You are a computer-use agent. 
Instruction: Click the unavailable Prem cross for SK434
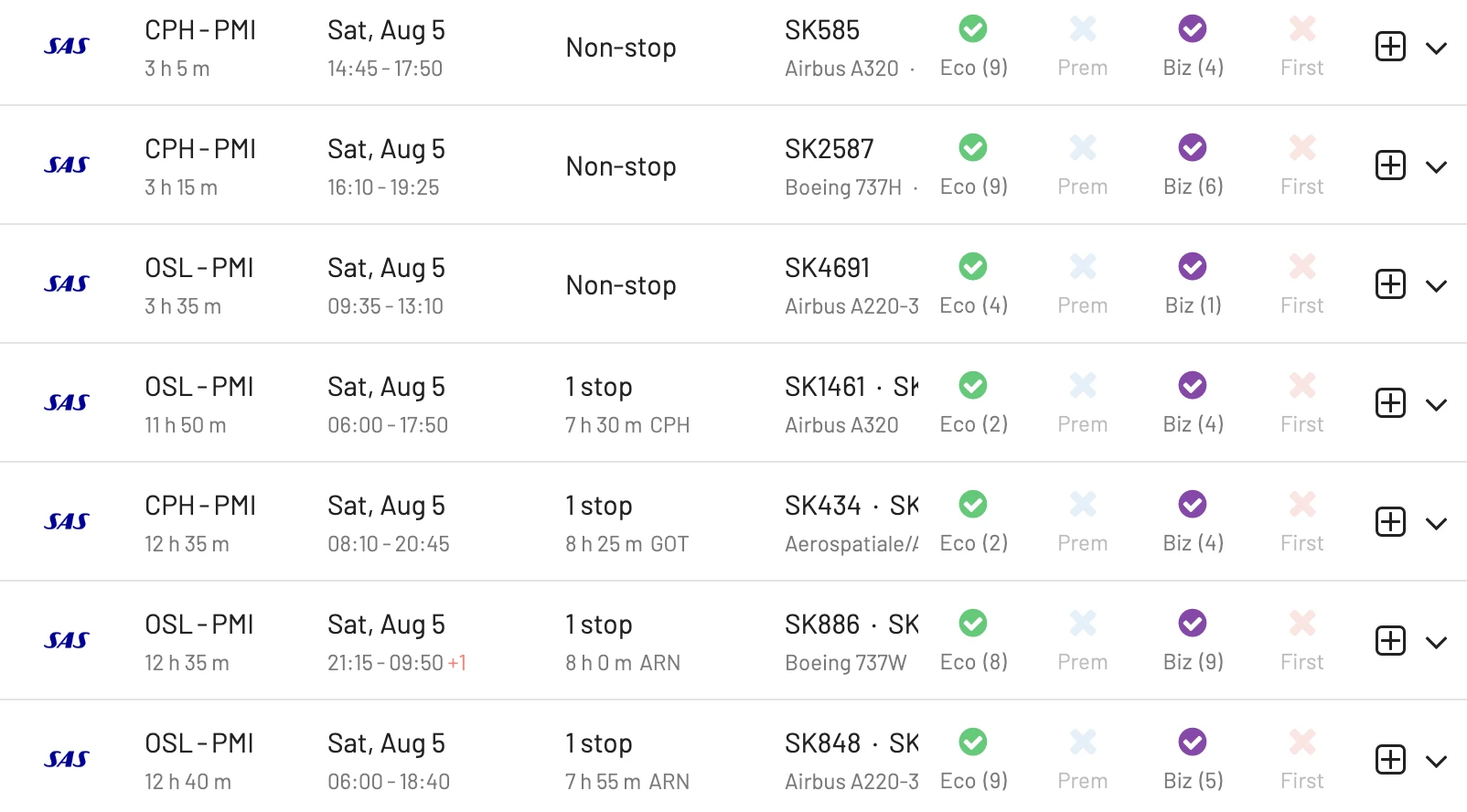pos(1083,504)
